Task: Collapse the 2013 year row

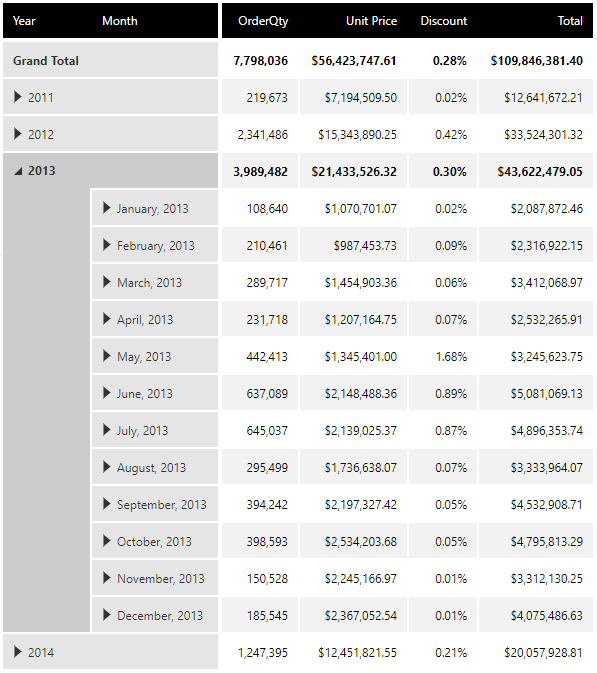Action: click(x=18, y=171)
